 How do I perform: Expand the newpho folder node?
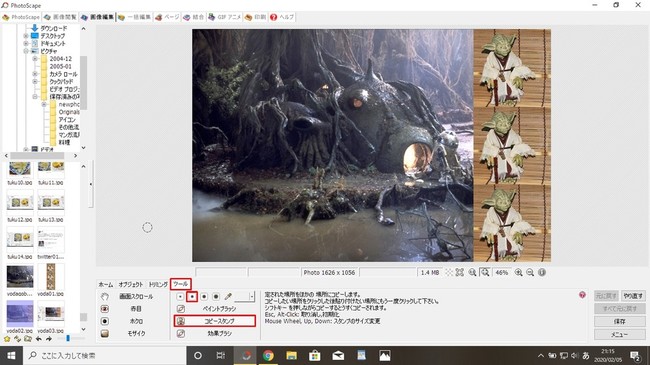click(x=44, y=105)
